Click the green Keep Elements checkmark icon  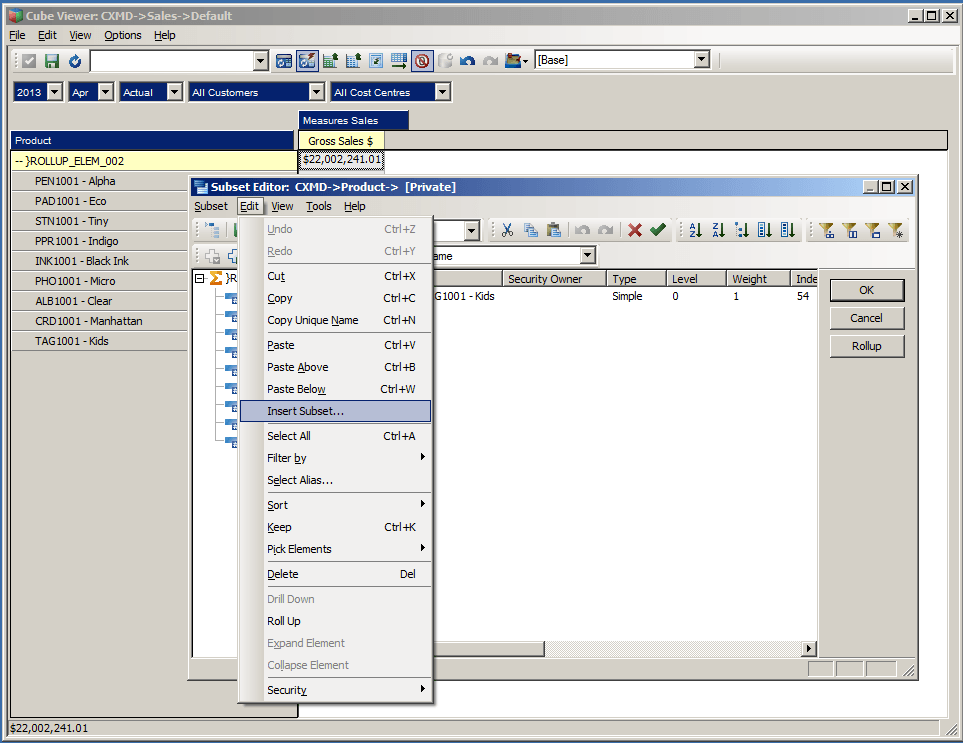pos(657,230)
